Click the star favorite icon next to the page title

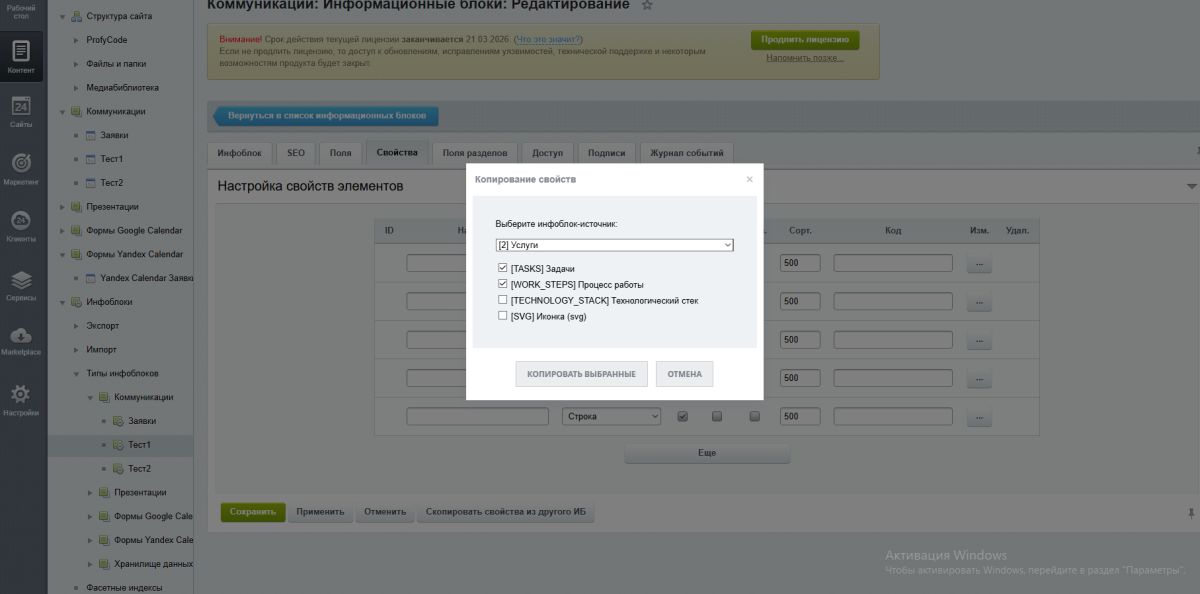click(647, 5)
